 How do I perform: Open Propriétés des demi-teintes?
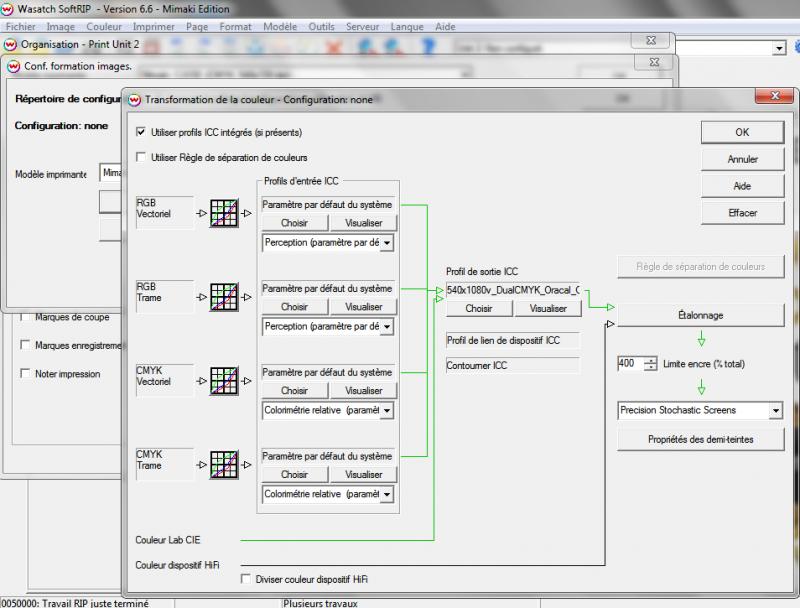tap(701, 439)
